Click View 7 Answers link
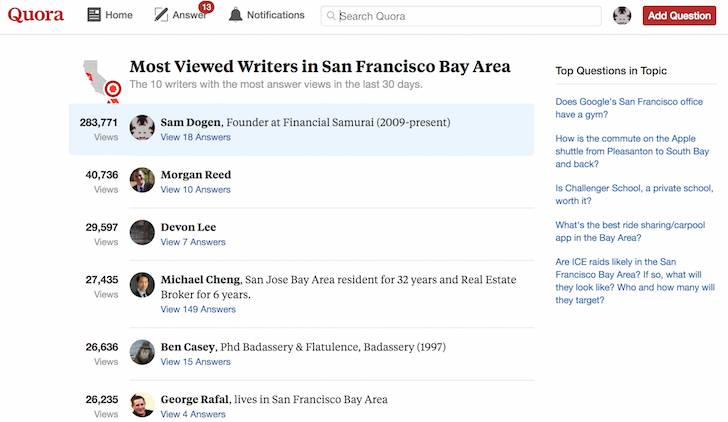728x422 pixels. pyautogui.click(x=193, y=242)
